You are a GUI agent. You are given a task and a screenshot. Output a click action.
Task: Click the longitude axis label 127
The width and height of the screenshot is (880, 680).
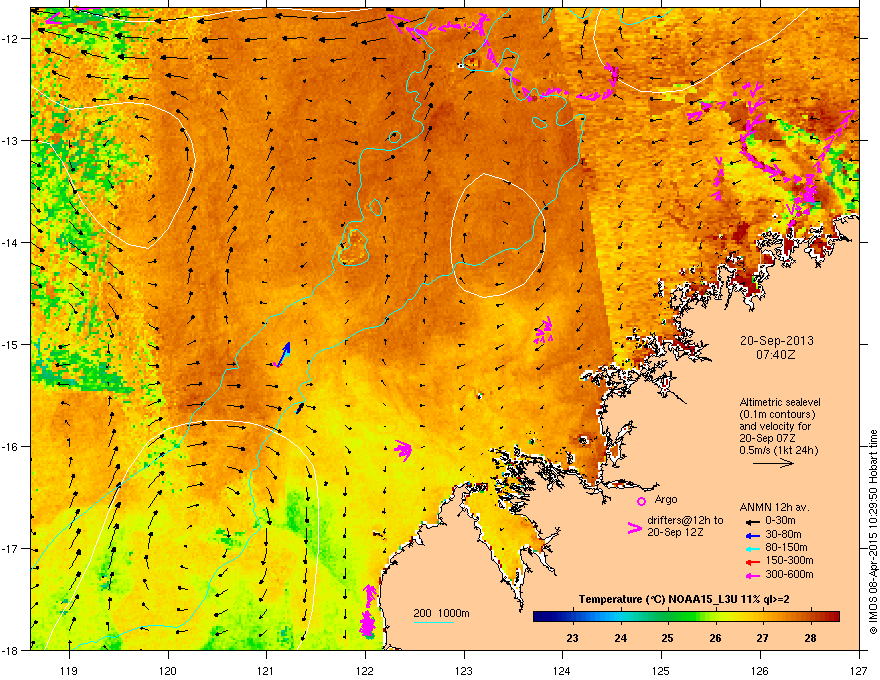858,670
